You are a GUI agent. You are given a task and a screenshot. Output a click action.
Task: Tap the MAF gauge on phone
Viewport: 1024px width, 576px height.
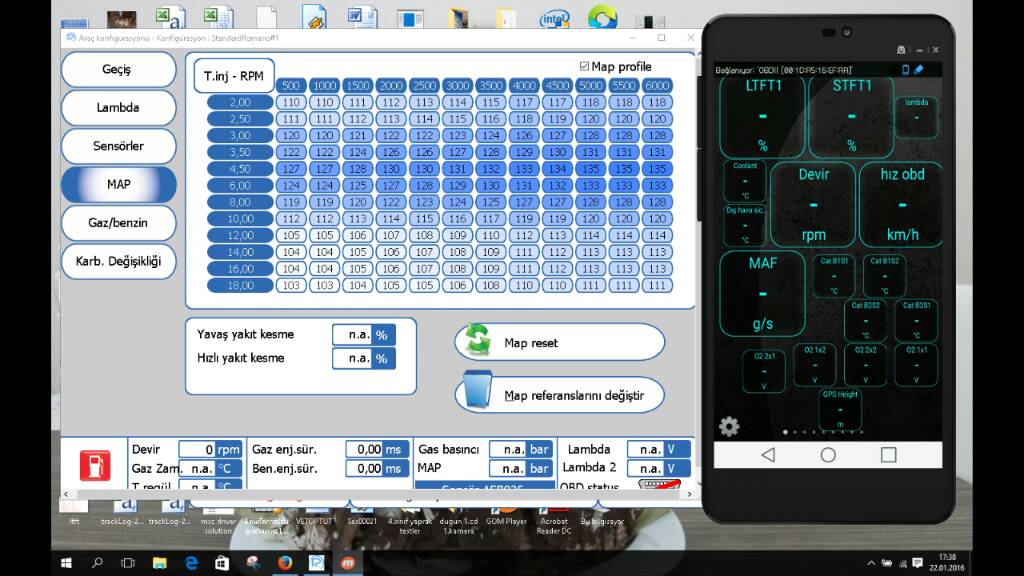(762, 293)
